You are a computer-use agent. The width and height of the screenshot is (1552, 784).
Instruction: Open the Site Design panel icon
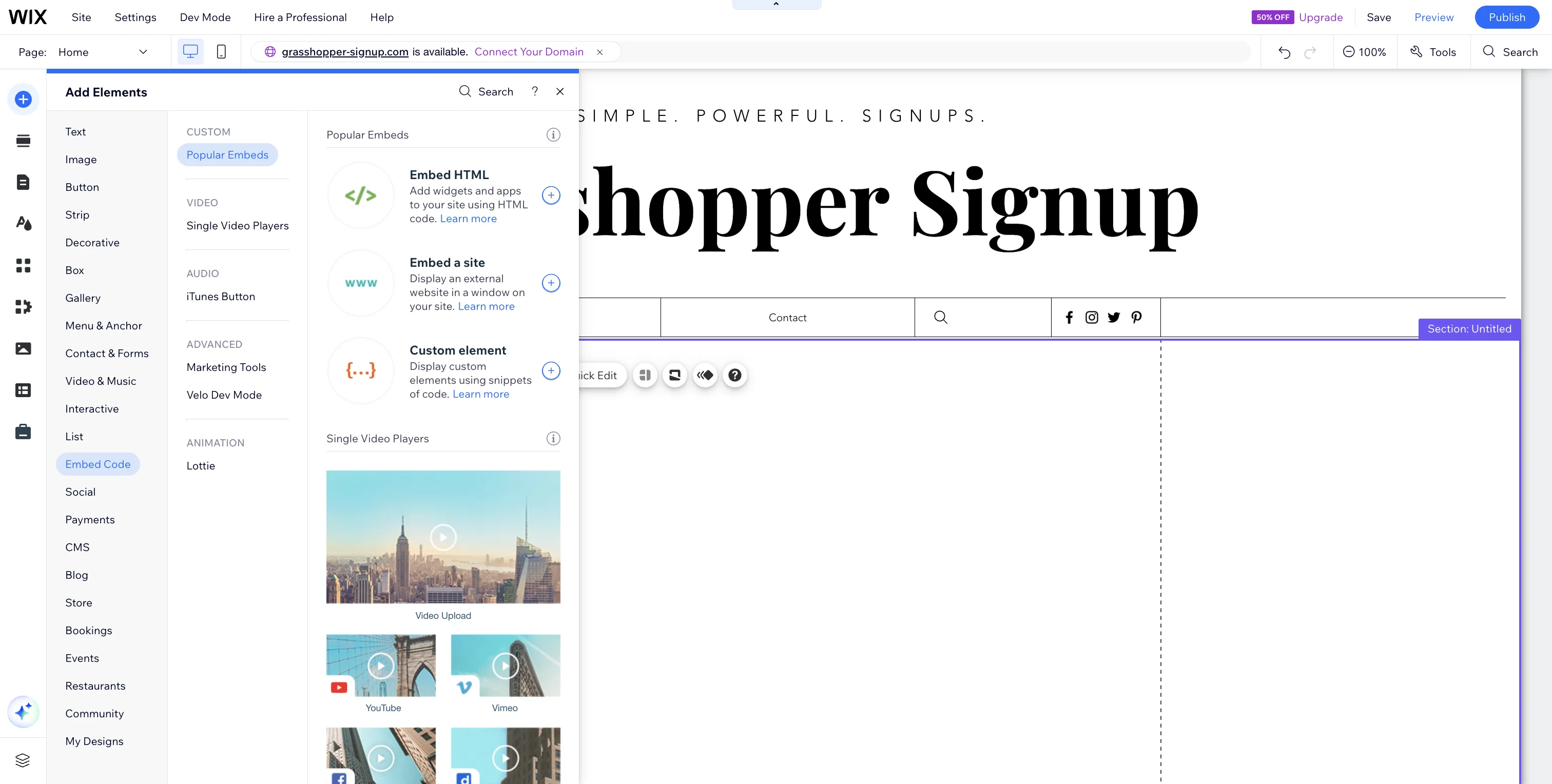point(23,223)
